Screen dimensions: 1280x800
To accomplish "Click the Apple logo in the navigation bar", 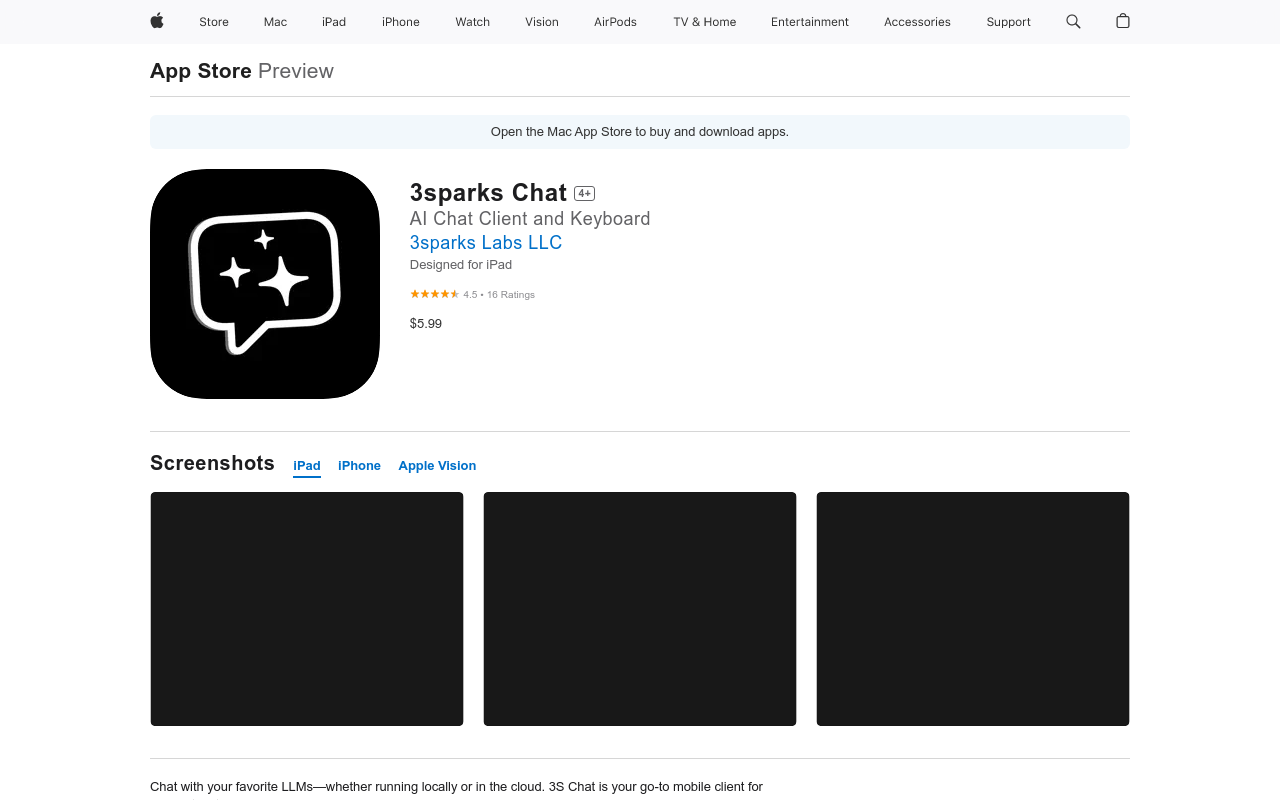I will [x=157, y=21].
